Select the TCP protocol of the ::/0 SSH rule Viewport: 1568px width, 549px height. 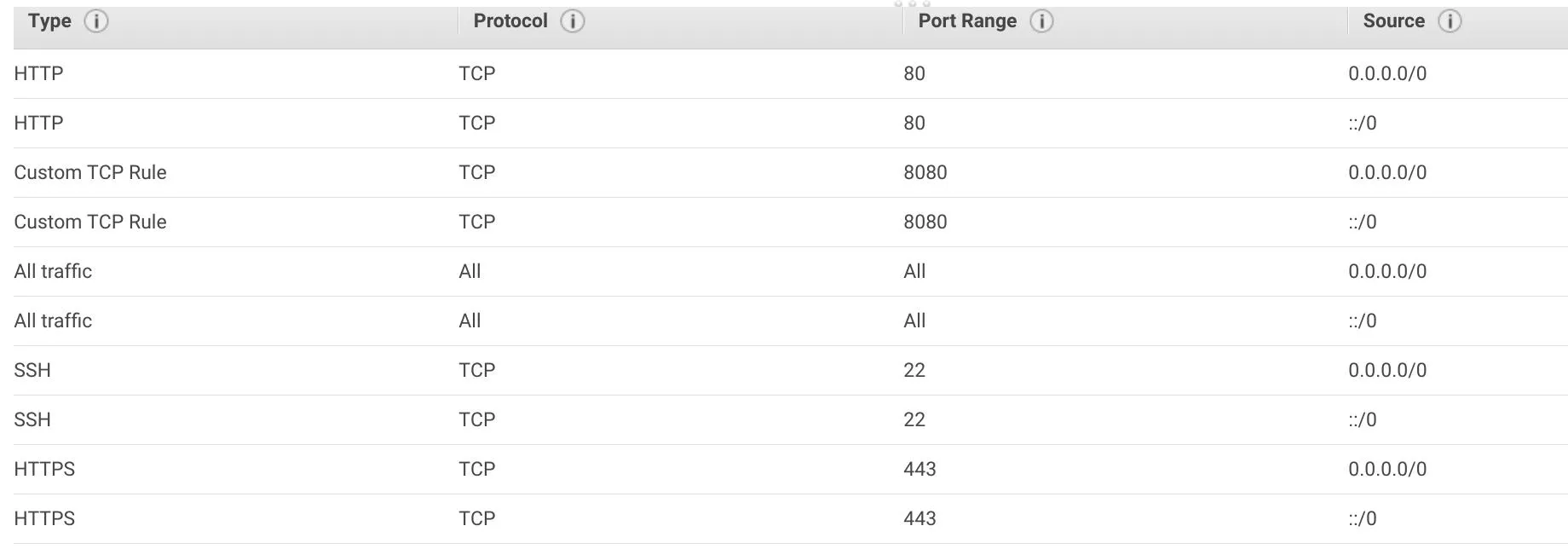476,419
